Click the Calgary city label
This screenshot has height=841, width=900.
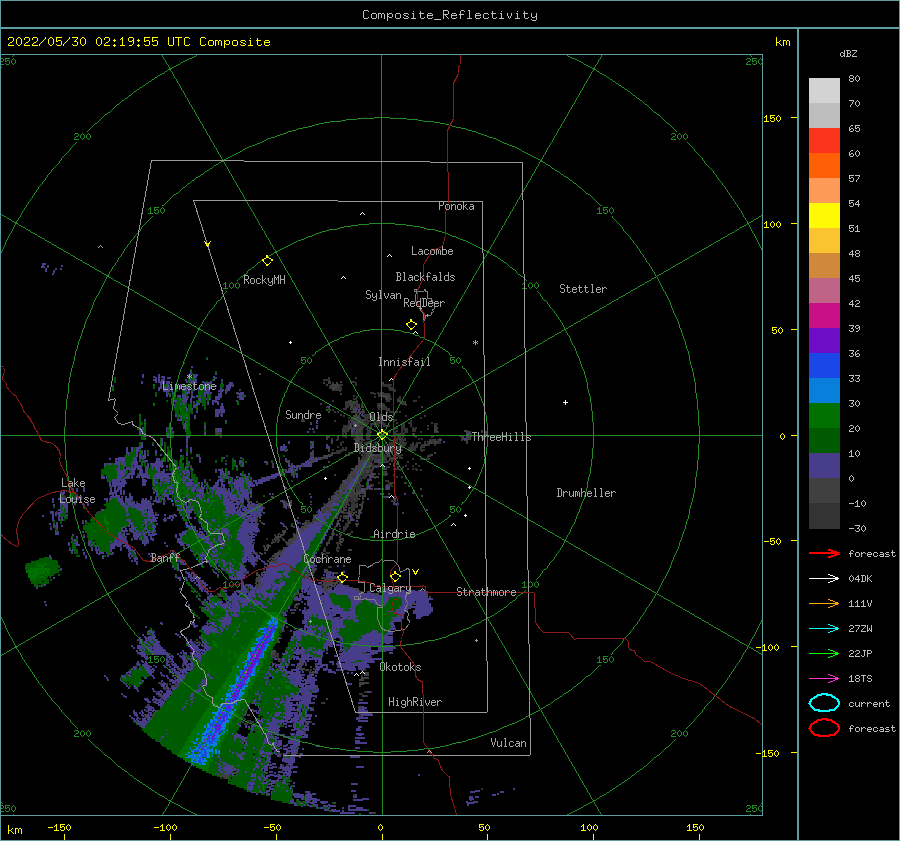[390, 588]
